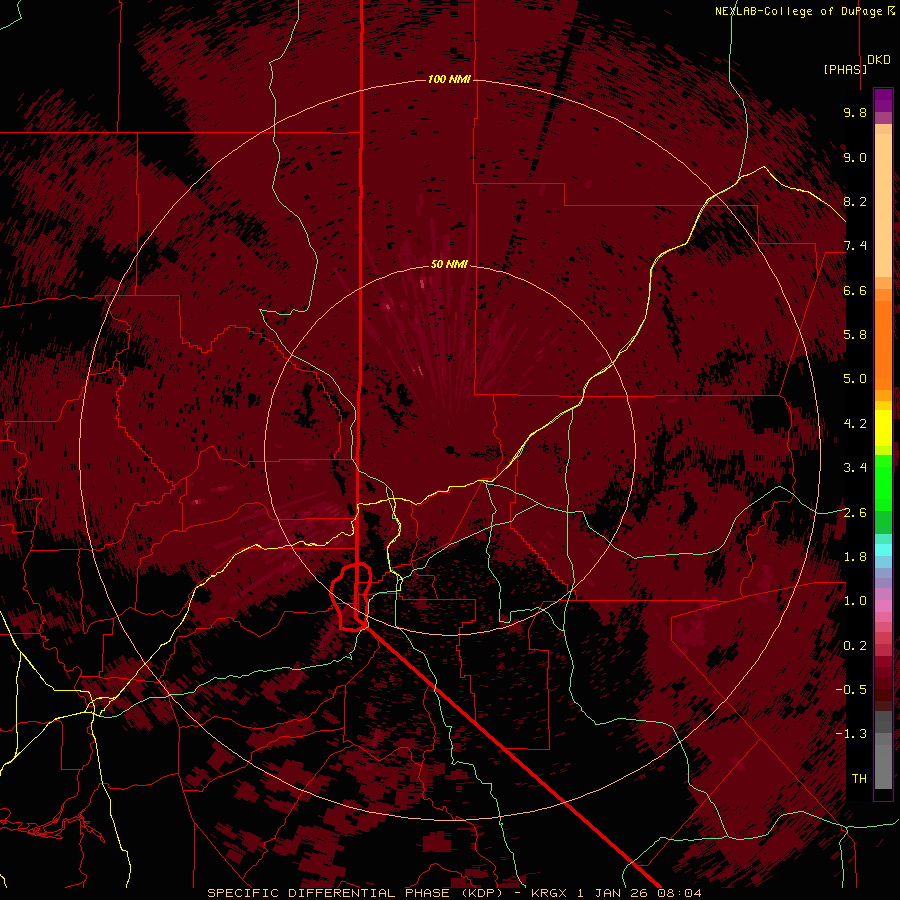This screenshot has width=900, height=900.
Task: Click the 1.8 scale value
Action: tap(855, 557)
